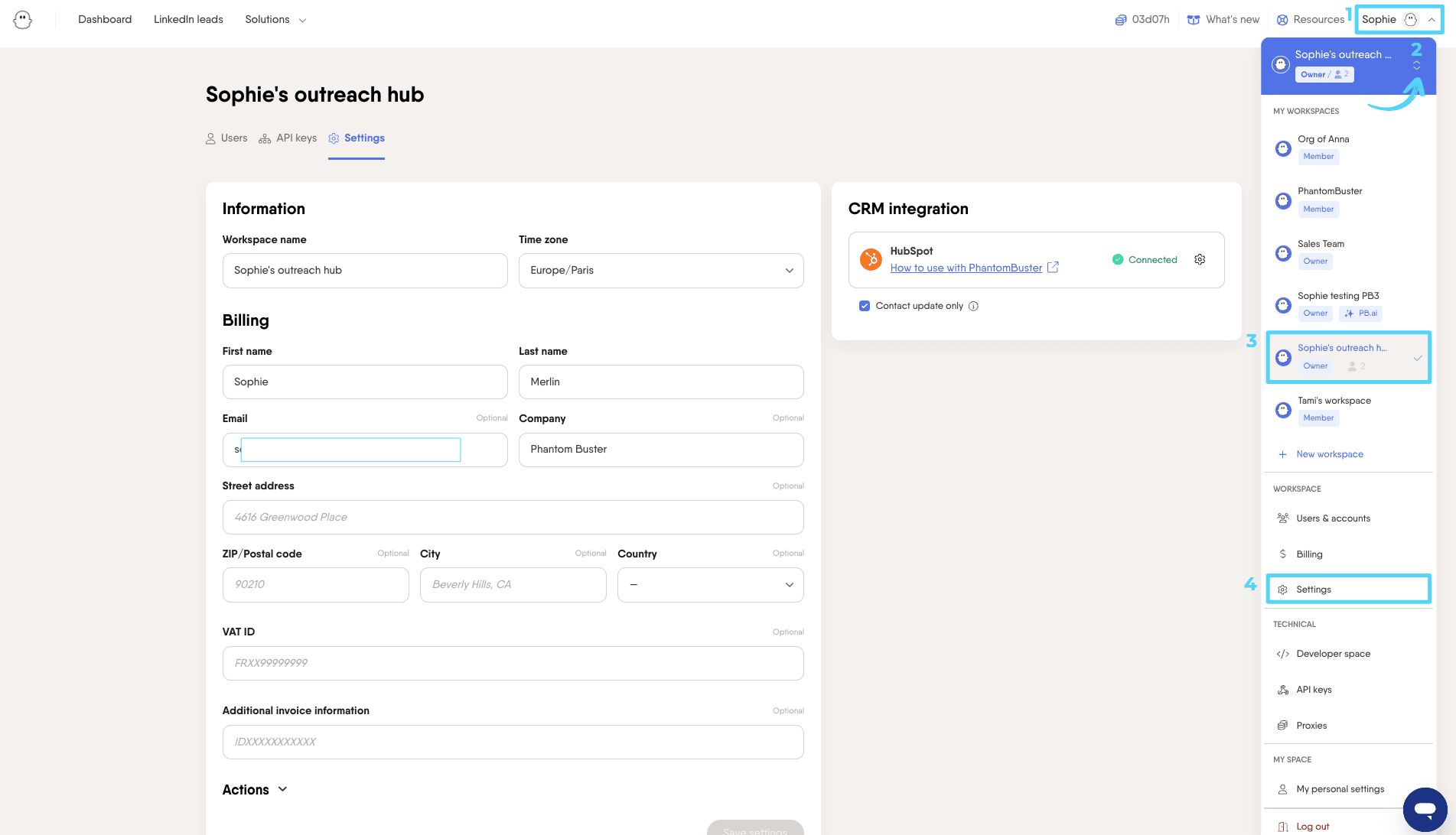Image resolution: width=1456 pixels, height=835 pixels.
Task: Expand the Actions section
Action: (x=255, y=790)
